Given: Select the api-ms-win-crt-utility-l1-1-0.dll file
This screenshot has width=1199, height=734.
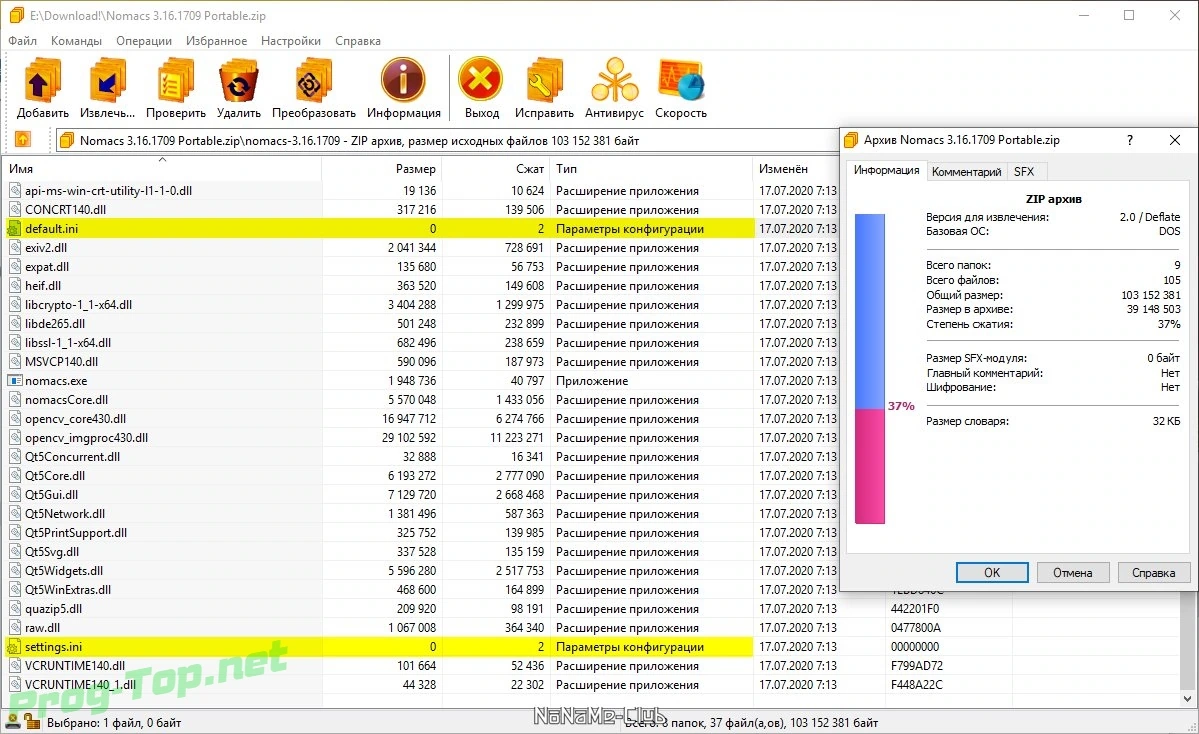Looking at the screenshot, I should point(108,190).
